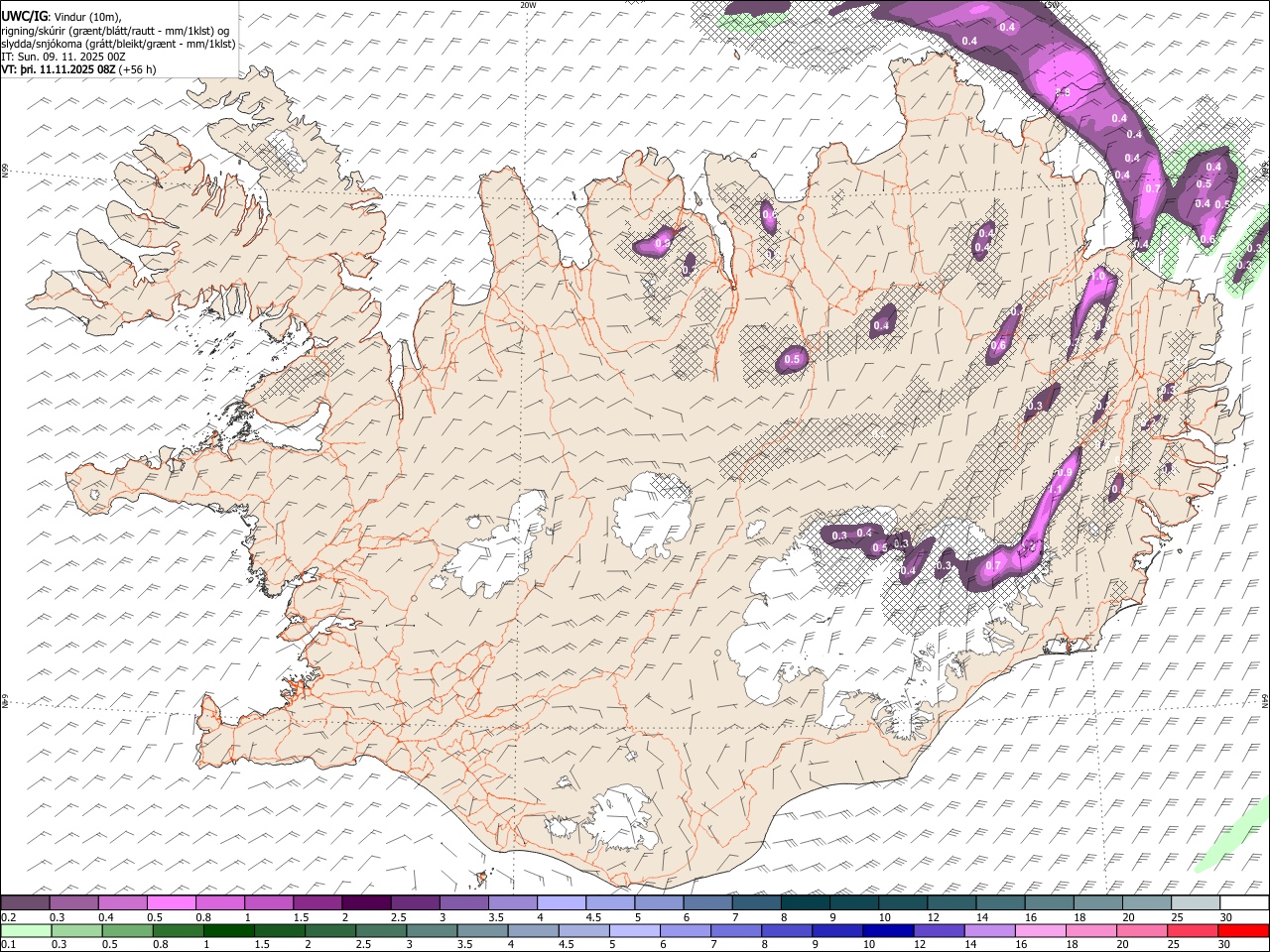Select the 25 swatch in lower legend row
This screenshot has height=952, width=1270.
pyautogui.click(x=1193, y=930)
